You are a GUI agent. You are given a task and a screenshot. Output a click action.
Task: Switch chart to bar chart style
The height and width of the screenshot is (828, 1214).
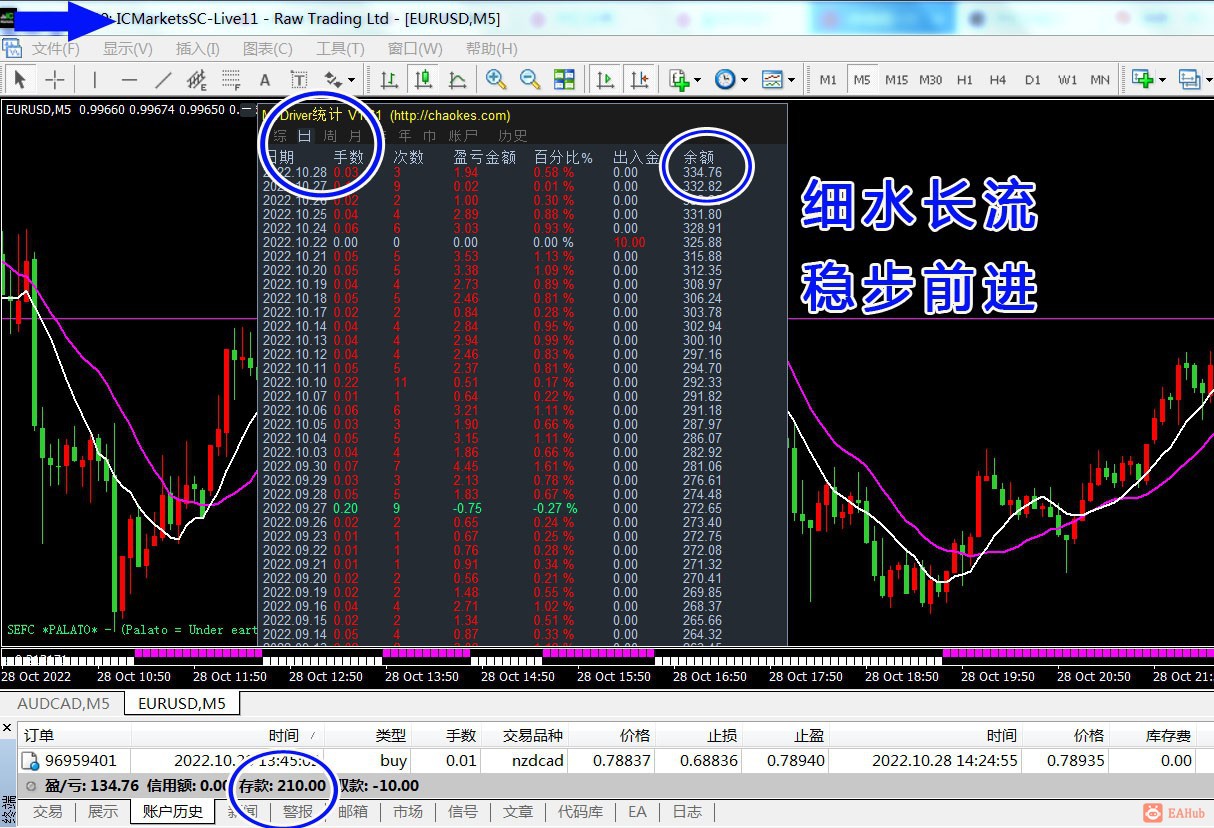(390, 80)
